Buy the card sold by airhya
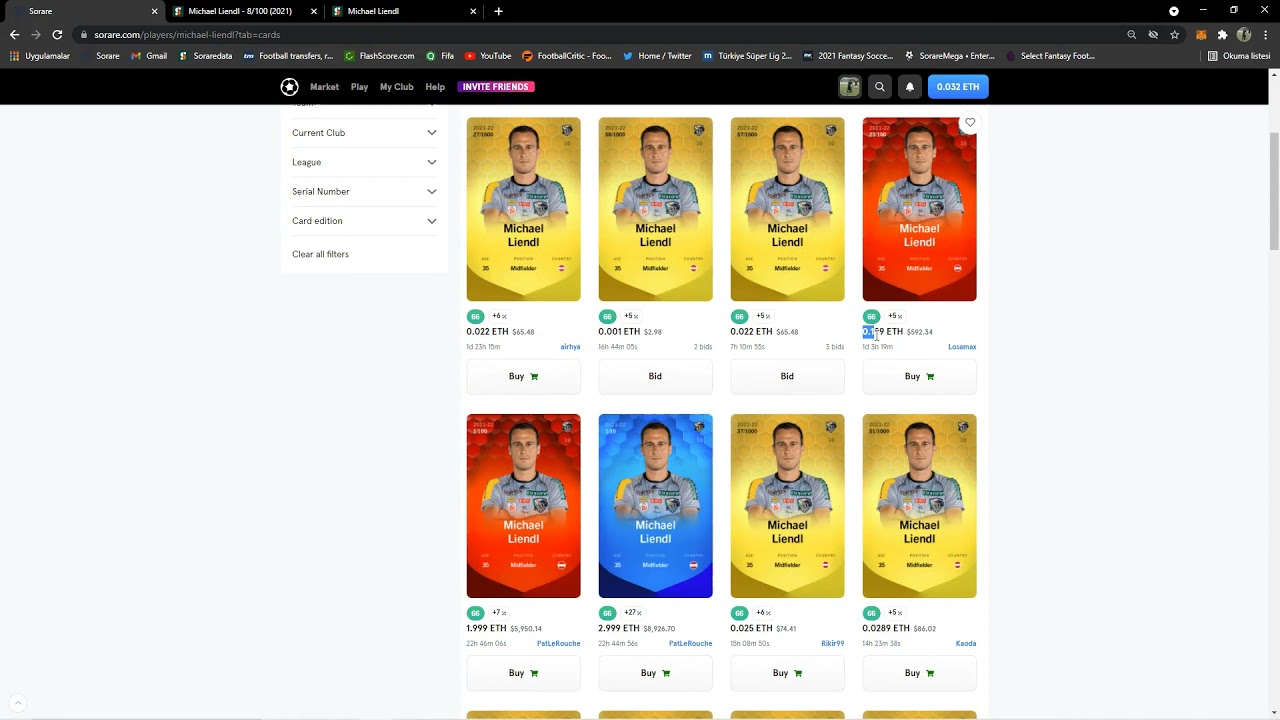 tap(523, 376)
